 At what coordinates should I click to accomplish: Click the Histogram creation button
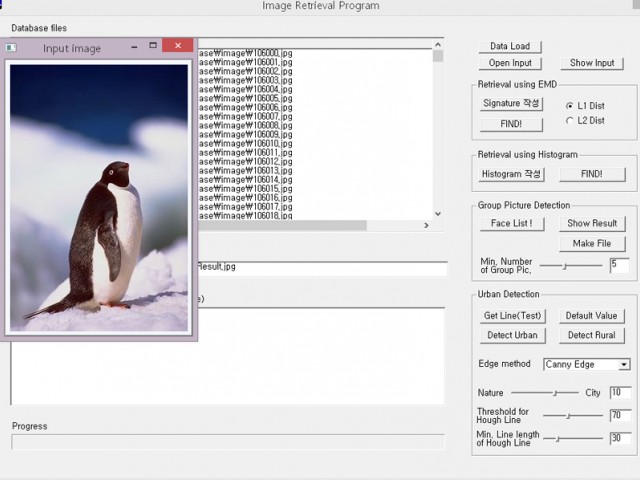(510, 174)
